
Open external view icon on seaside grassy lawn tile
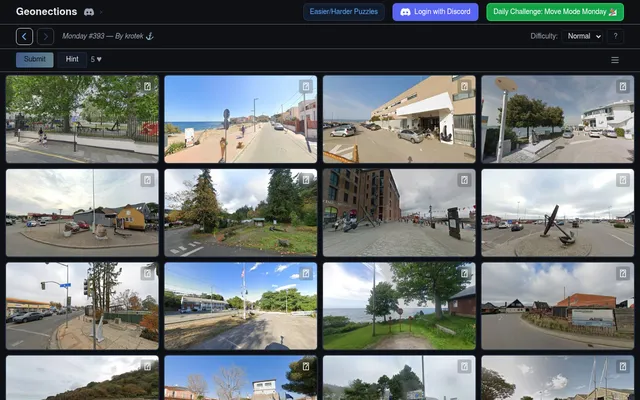[x=464, y=273]
